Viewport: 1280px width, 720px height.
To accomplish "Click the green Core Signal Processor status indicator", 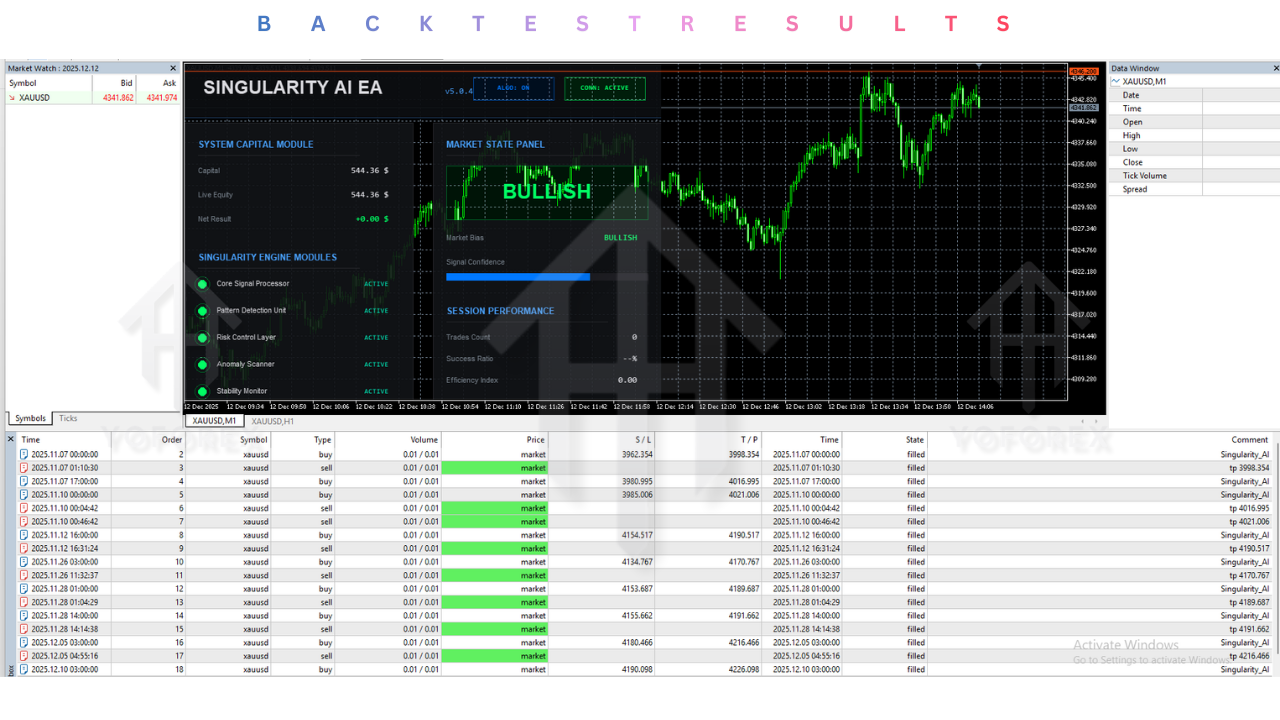I will click(202, 284).
